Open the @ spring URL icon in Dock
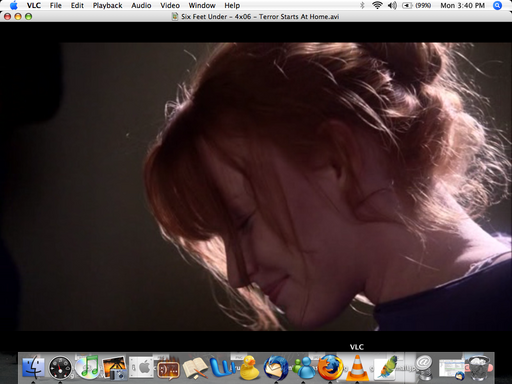This screenshot has width=512, height=384. pyautogui.click(x=423, y=368)
